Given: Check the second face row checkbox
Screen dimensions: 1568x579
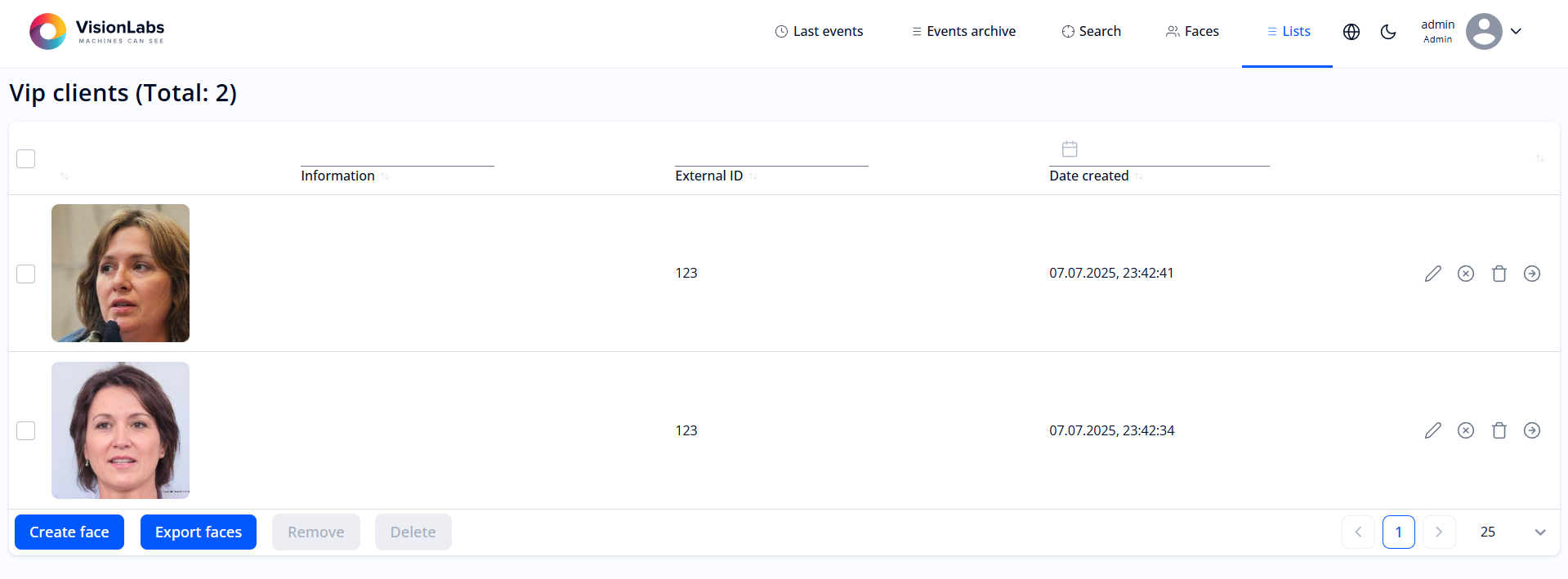Looking at the screenshot, I should (26, 430).
